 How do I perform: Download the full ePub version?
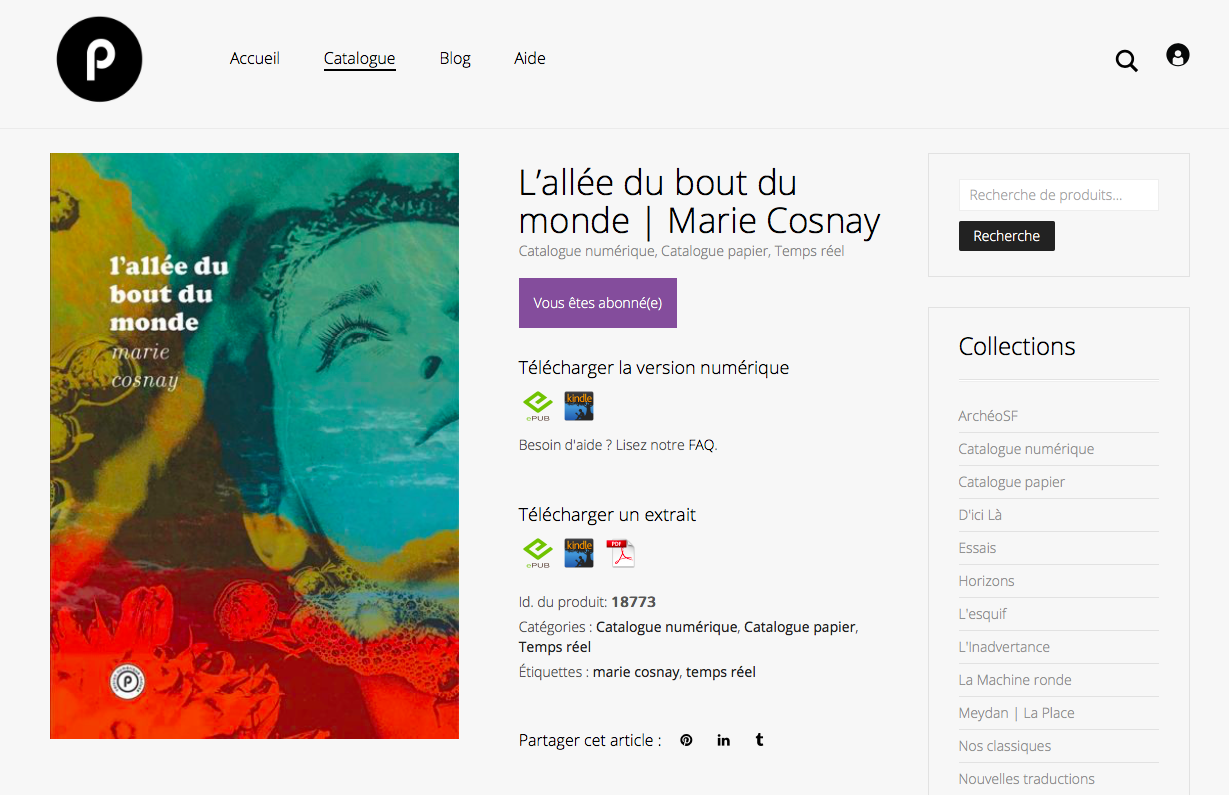click(x=538, y=406)
